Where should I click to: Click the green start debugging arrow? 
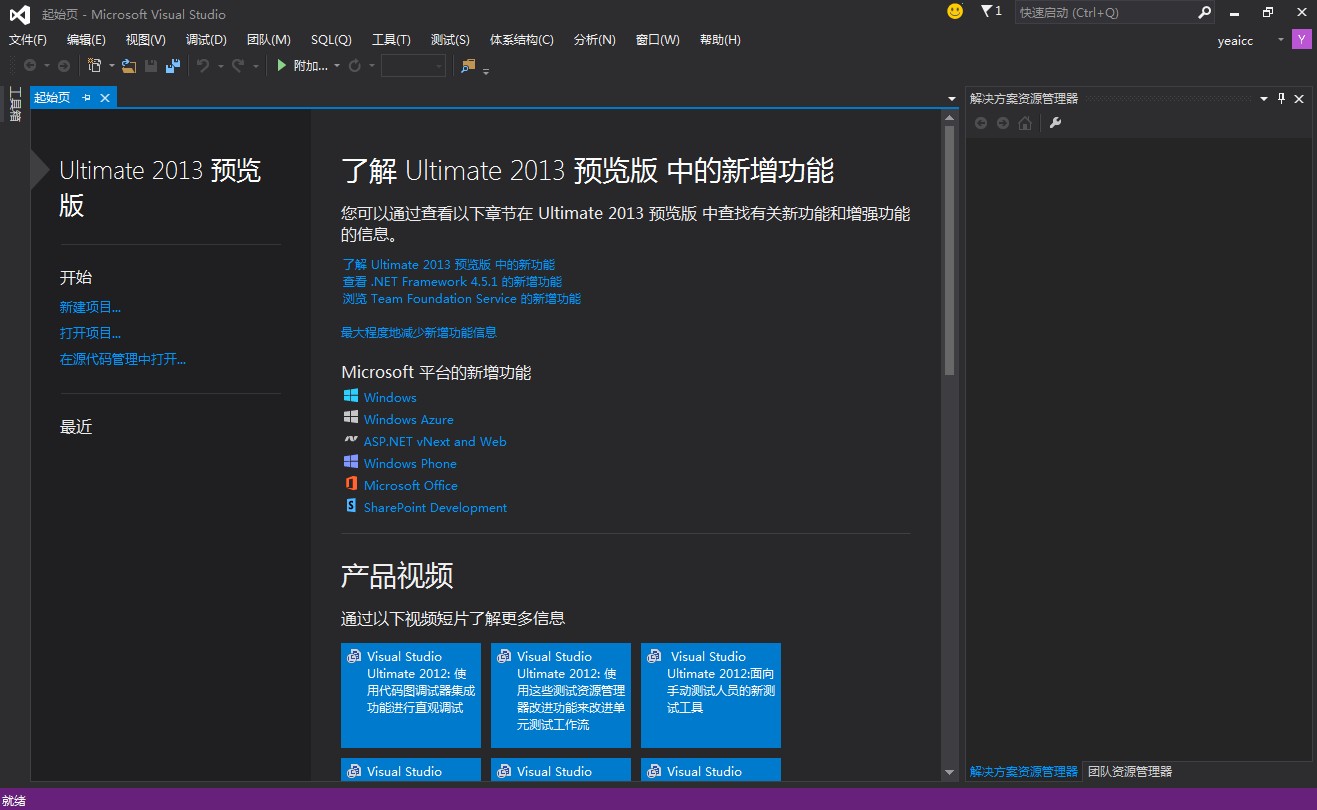282,66
